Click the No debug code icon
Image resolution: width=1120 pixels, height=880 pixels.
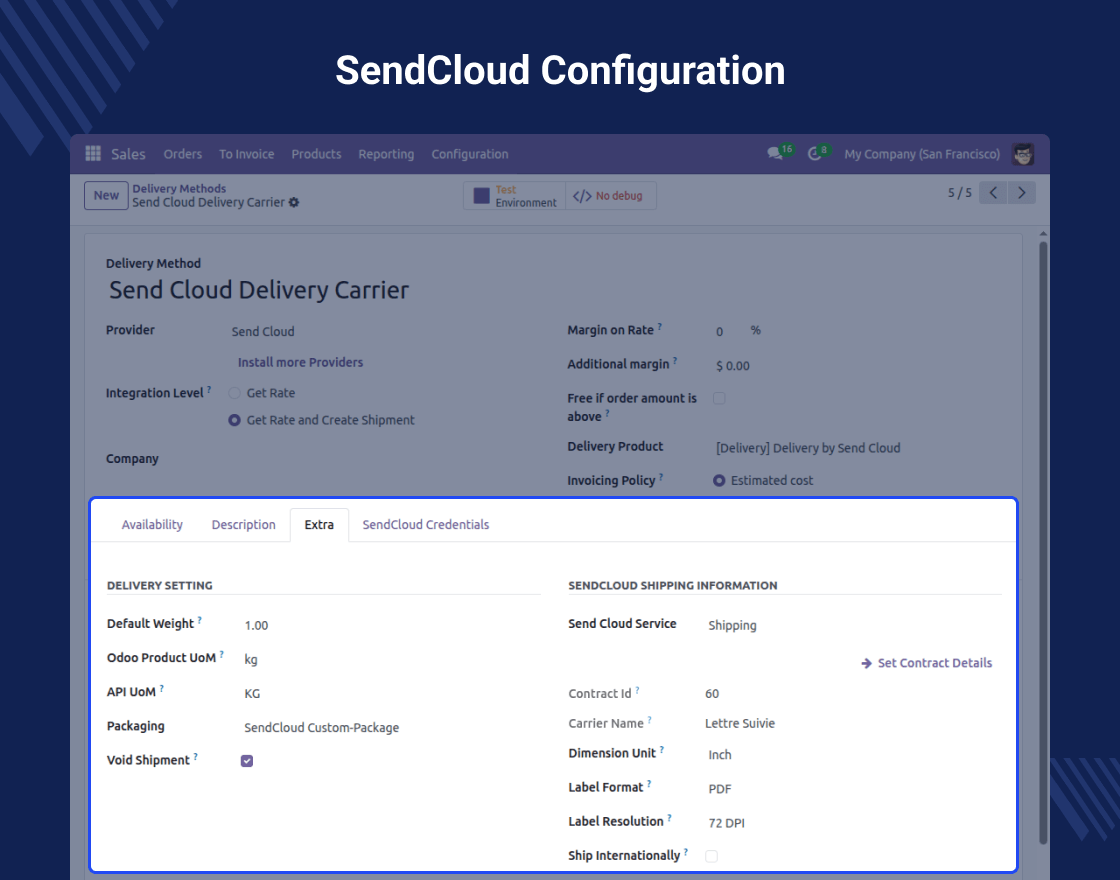(x=582, y=196)
